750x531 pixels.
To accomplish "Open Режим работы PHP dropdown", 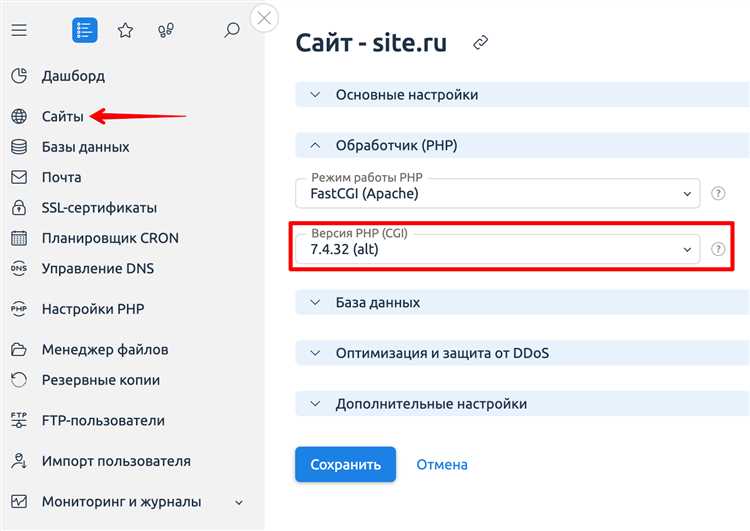I will click(497, 193).
